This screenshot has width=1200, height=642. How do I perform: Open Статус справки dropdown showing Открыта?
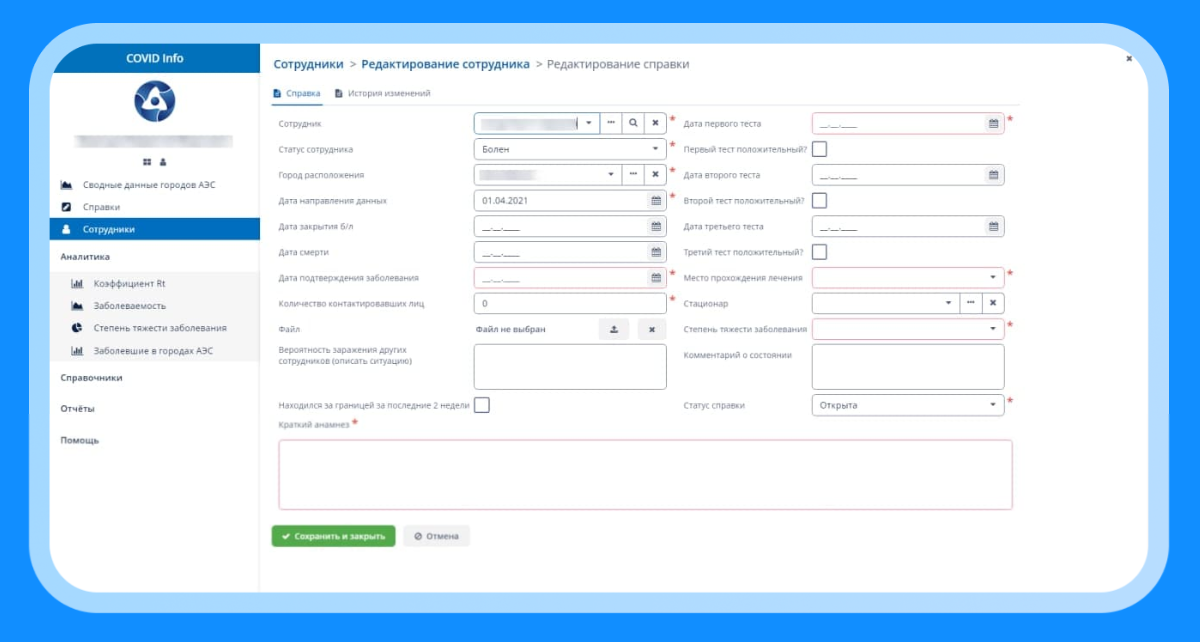(x=908, y=405)
